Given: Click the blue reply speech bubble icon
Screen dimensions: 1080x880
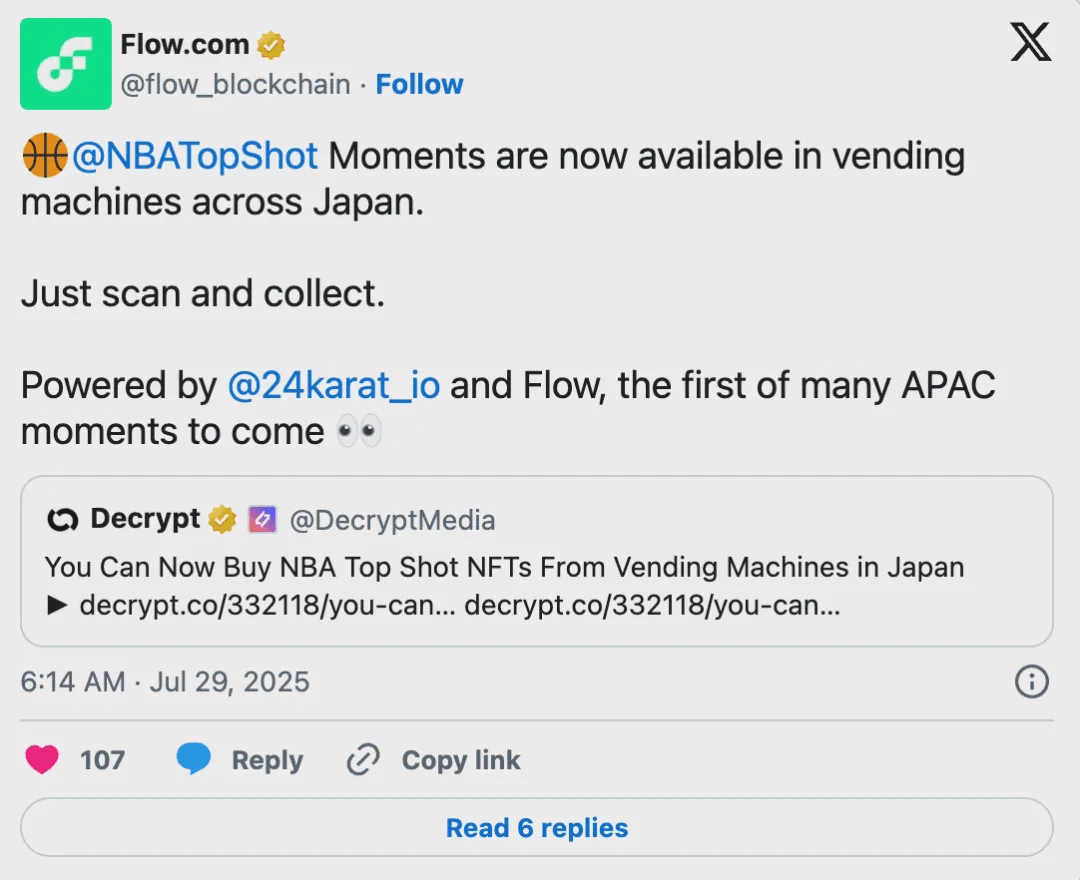Looking at the screenshot, I should [194, 760].
